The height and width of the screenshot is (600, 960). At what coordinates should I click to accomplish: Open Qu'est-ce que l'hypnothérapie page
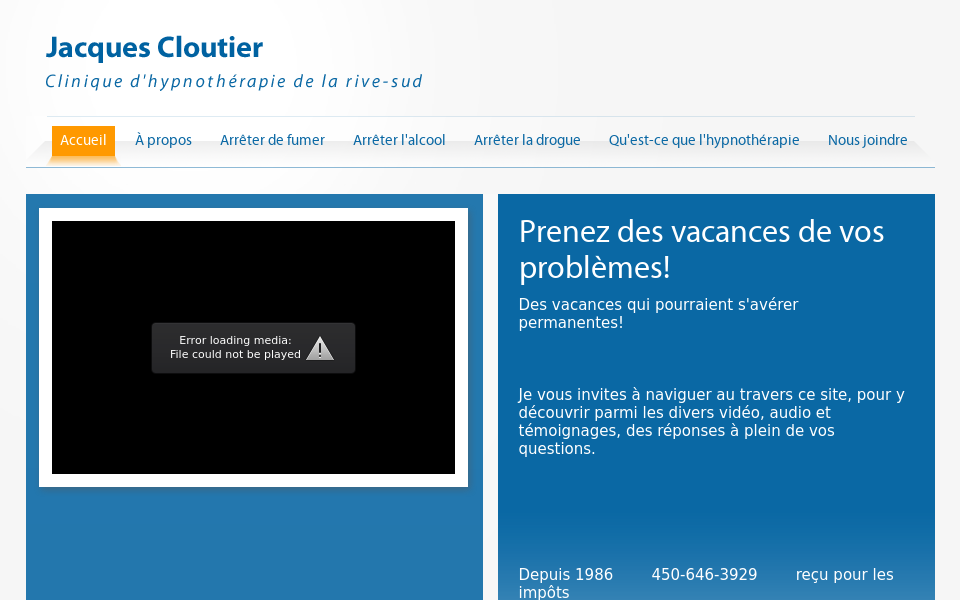pos(703,140)
